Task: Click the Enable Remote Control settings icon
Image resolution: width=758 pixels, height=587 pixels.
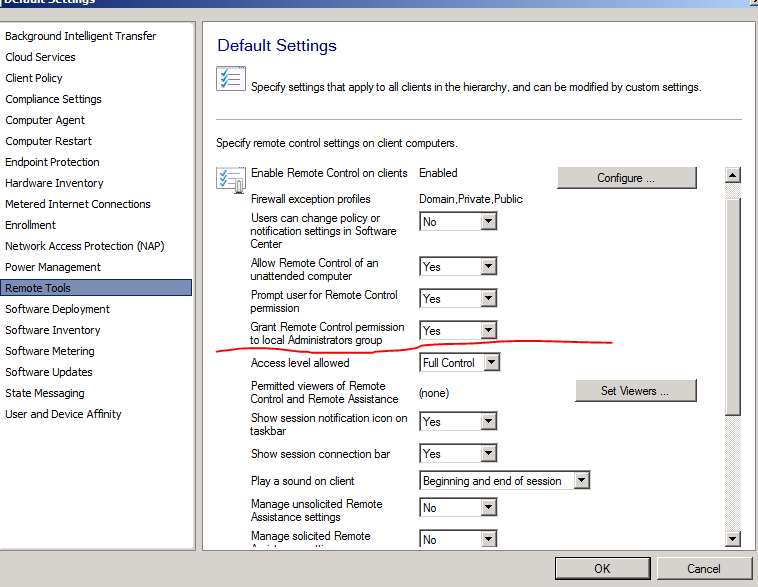Action: (x=231, y=180)
